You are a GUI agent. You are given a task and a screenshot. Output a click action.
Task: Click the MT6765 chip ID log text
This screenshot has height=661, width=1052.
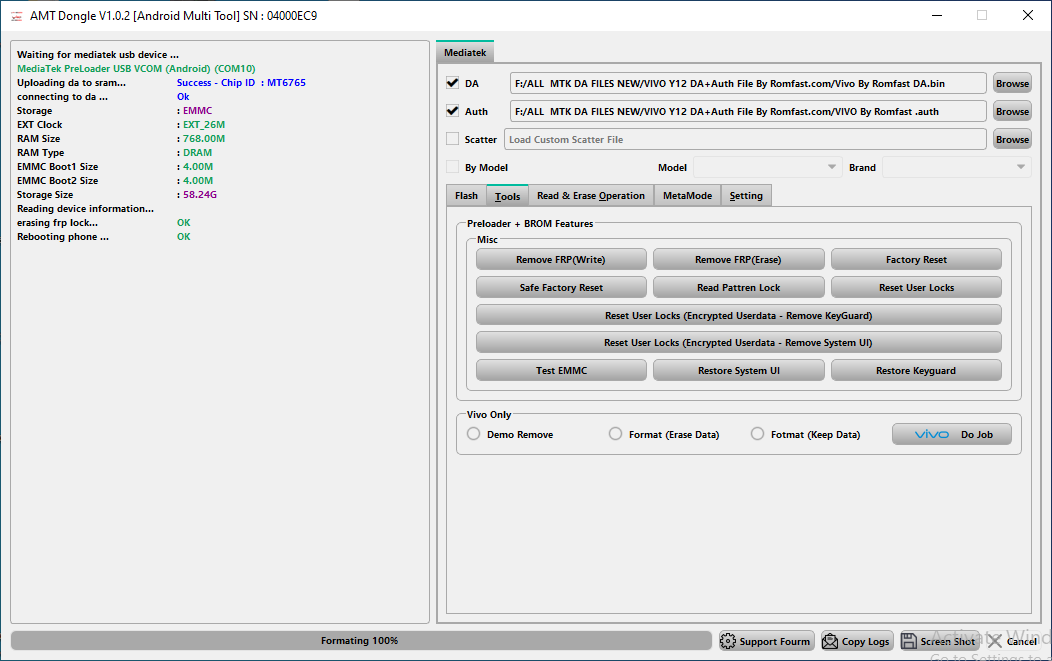coord(286,83)
